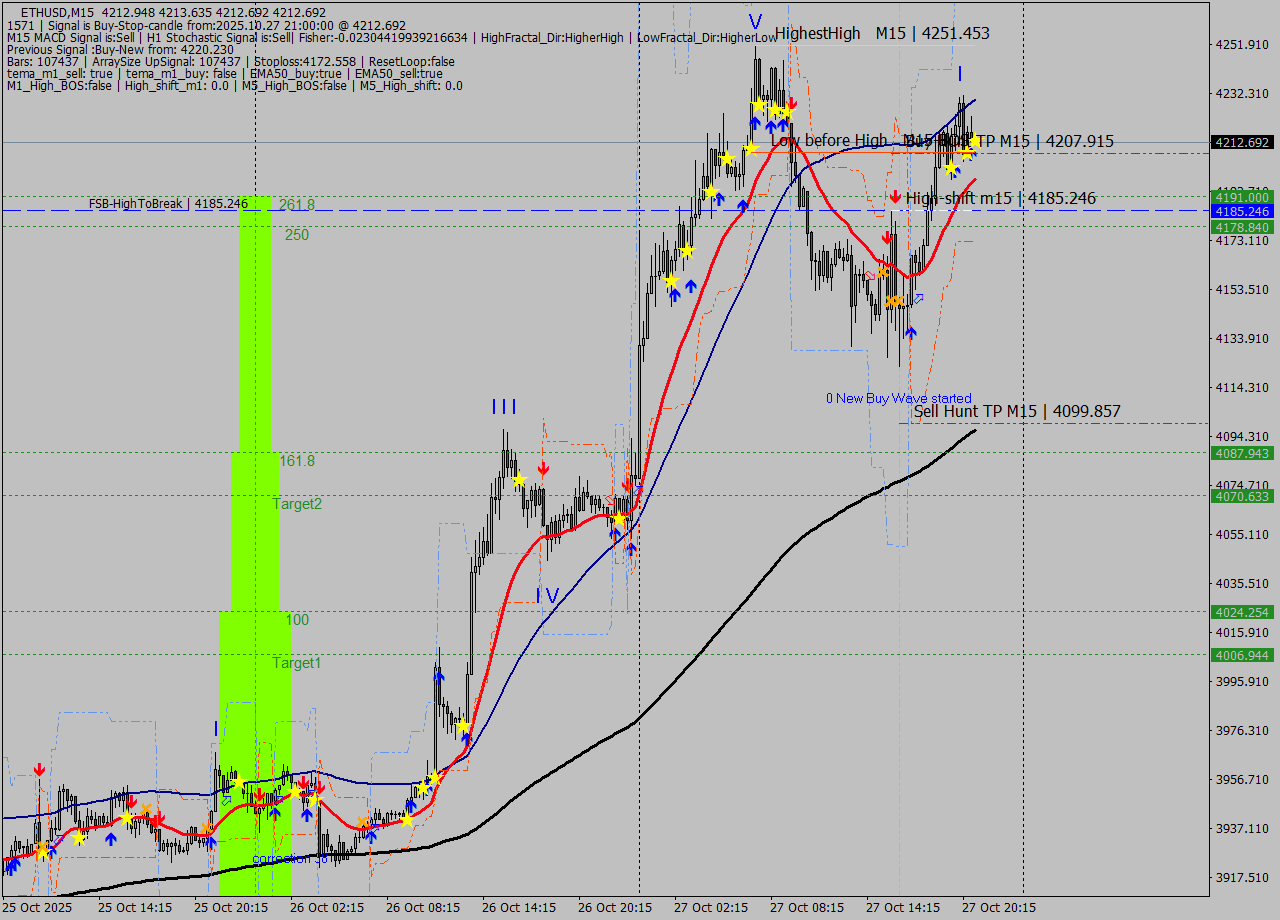Click the red down arrow at far-left chart edge

(x=39, y=769)
